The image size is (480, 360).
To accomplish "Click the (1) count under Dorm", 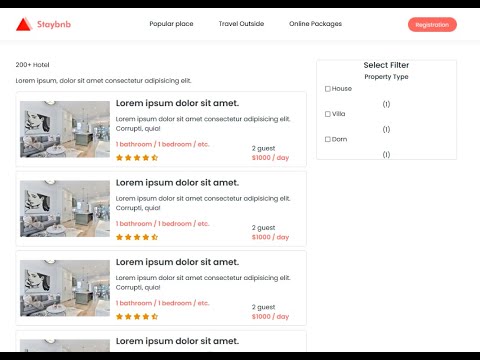I will coord(386,154).
